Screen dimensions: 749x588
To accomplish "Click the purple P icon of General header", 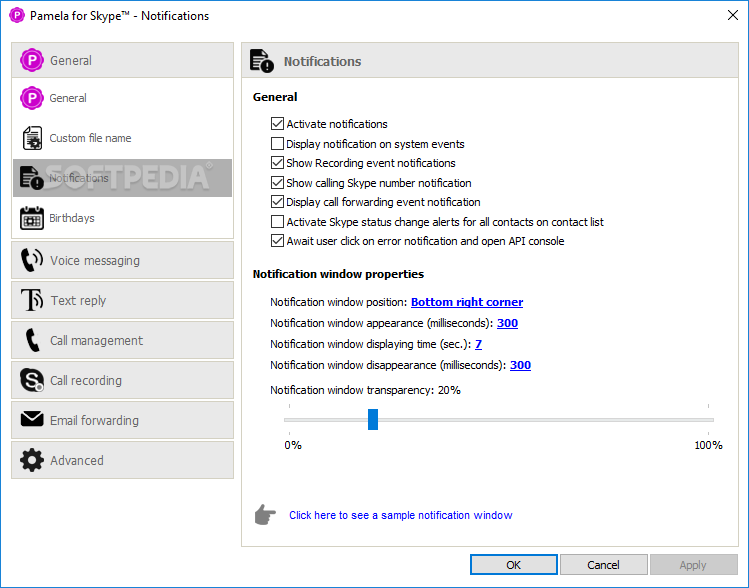I will coord(32,60).
